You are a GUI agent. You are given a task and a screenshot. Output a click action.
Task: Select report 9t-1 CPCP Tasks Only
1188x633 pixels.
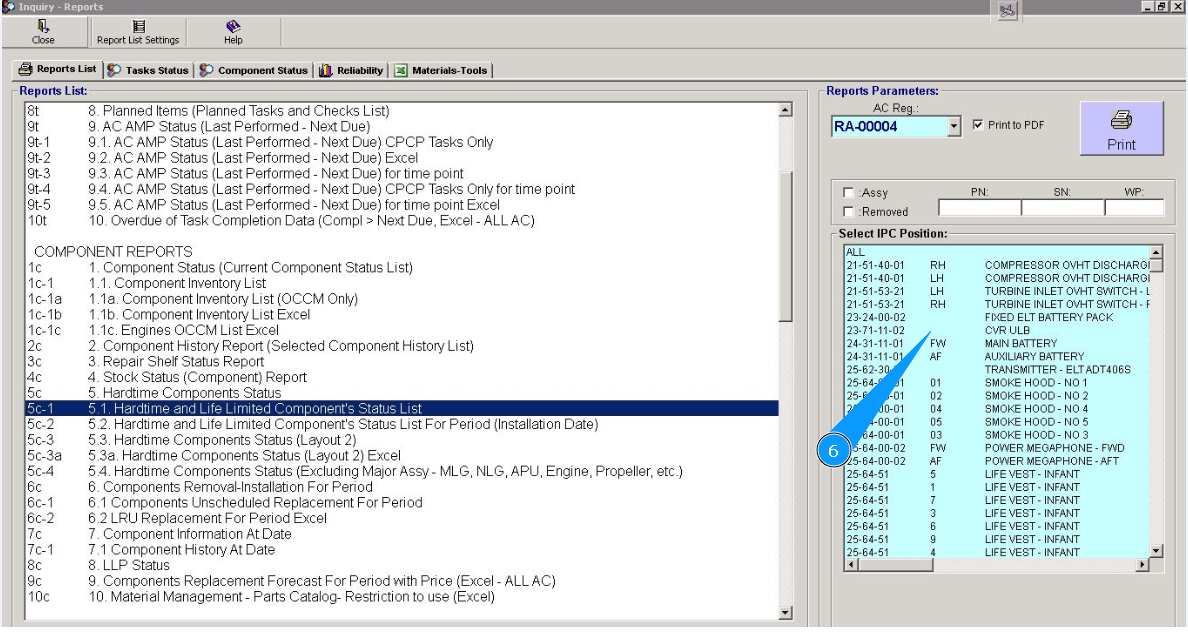coord(402,142)
